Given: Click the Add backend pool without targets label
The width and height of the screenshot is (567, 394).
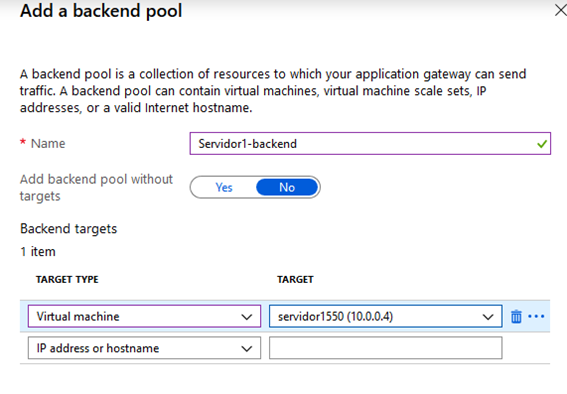Looking at the screenshot, I should point(96,188).
